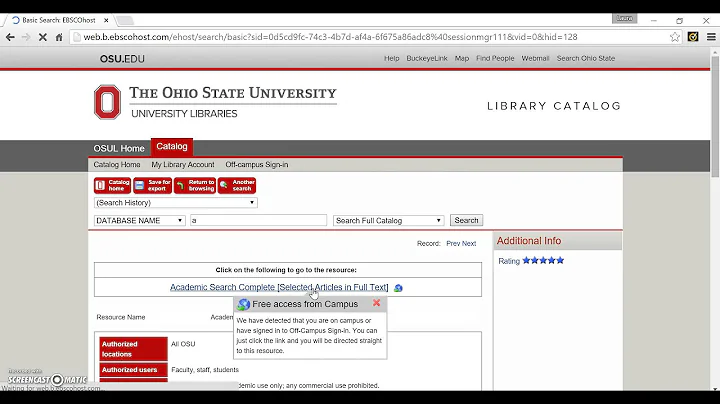Bookmark this page with the star icon
Viewport: 720px width, 404px height.
click(675, 37)
